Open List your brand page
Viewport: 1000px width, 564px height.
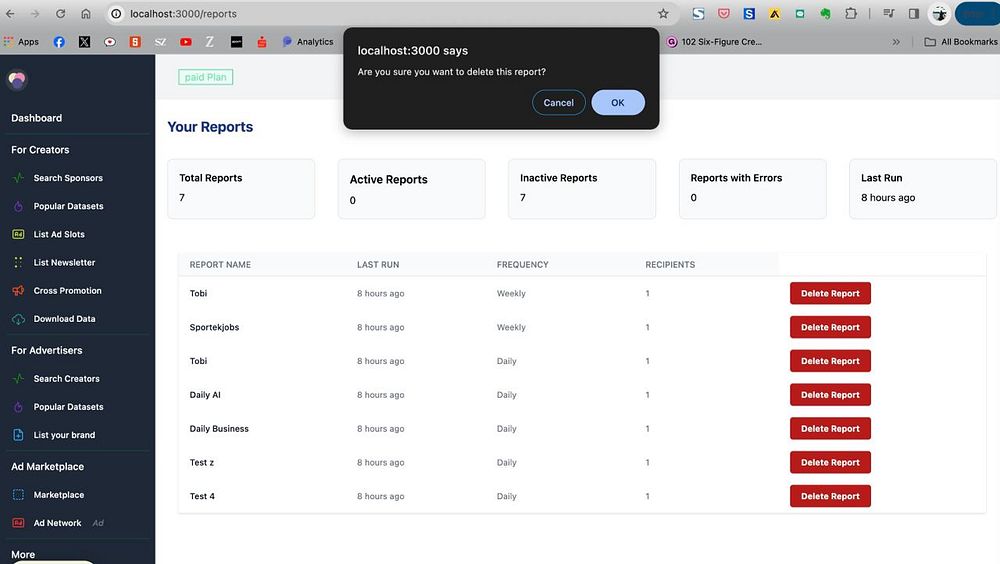(64, 434)
